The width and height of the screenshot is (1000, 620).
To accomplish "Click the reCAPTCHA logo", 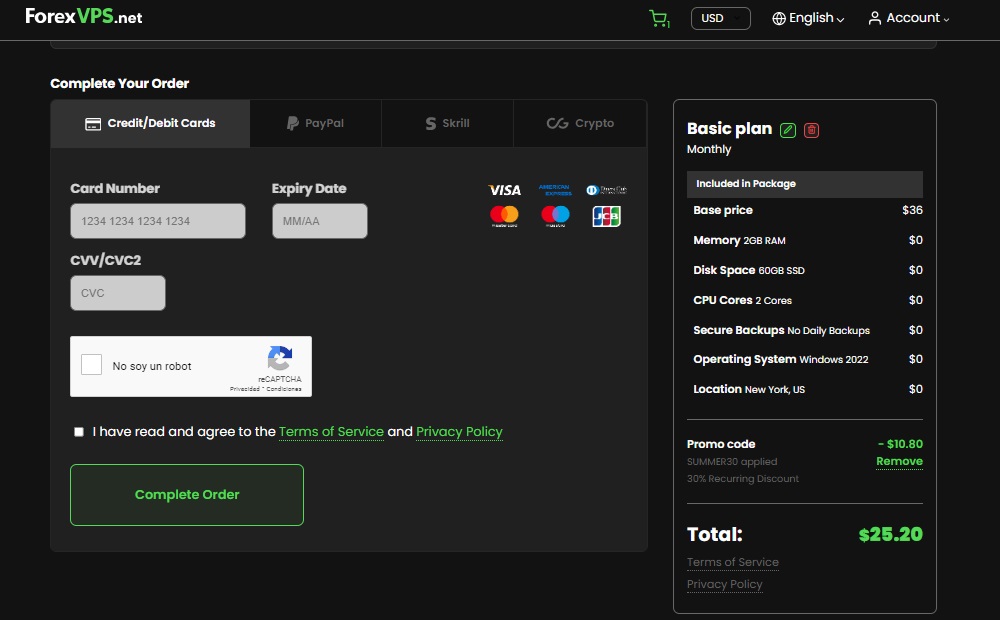I will click(280, 359).
